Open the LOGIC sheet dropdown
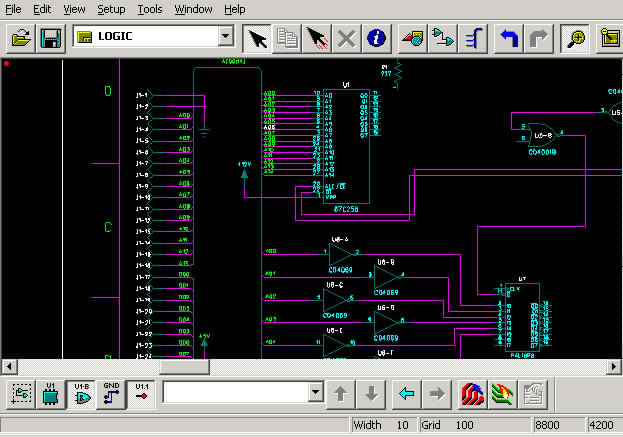 pos(225,37)
